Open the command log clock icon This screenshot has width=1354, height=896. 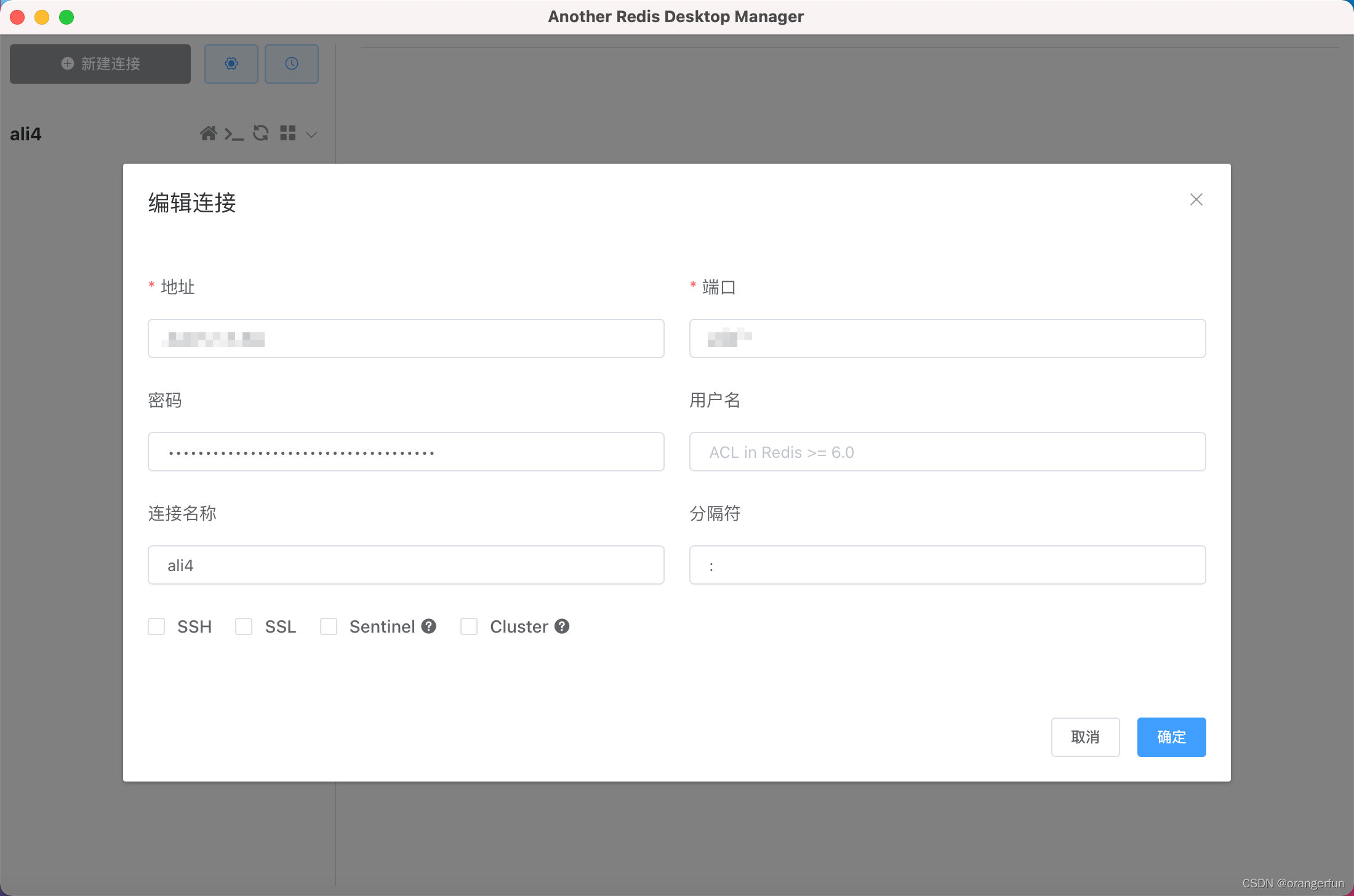click(292, 64)
